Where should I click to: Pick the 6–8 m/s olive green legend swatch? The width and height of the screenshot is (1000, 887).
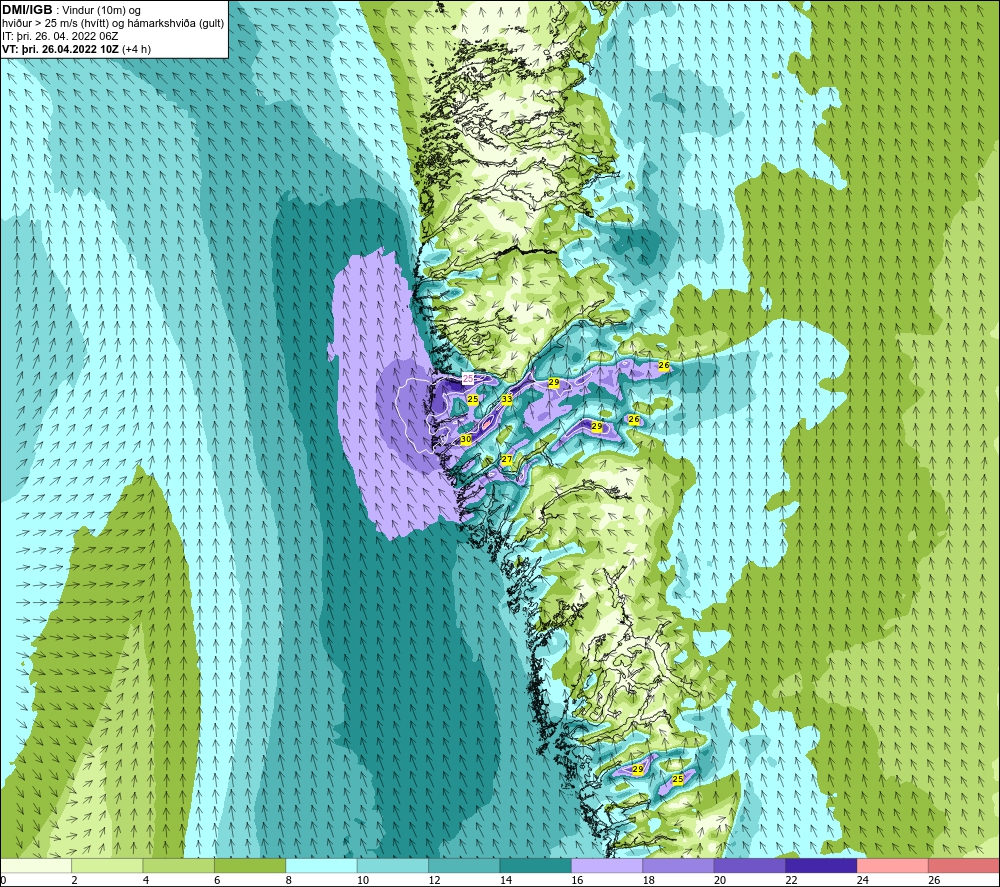[x=250, y=865]
